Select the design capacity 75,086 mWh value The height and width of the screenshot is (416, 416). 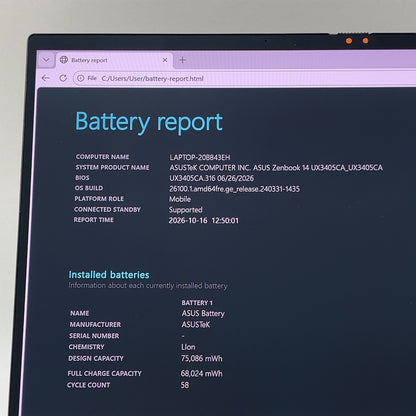(202, 359)
